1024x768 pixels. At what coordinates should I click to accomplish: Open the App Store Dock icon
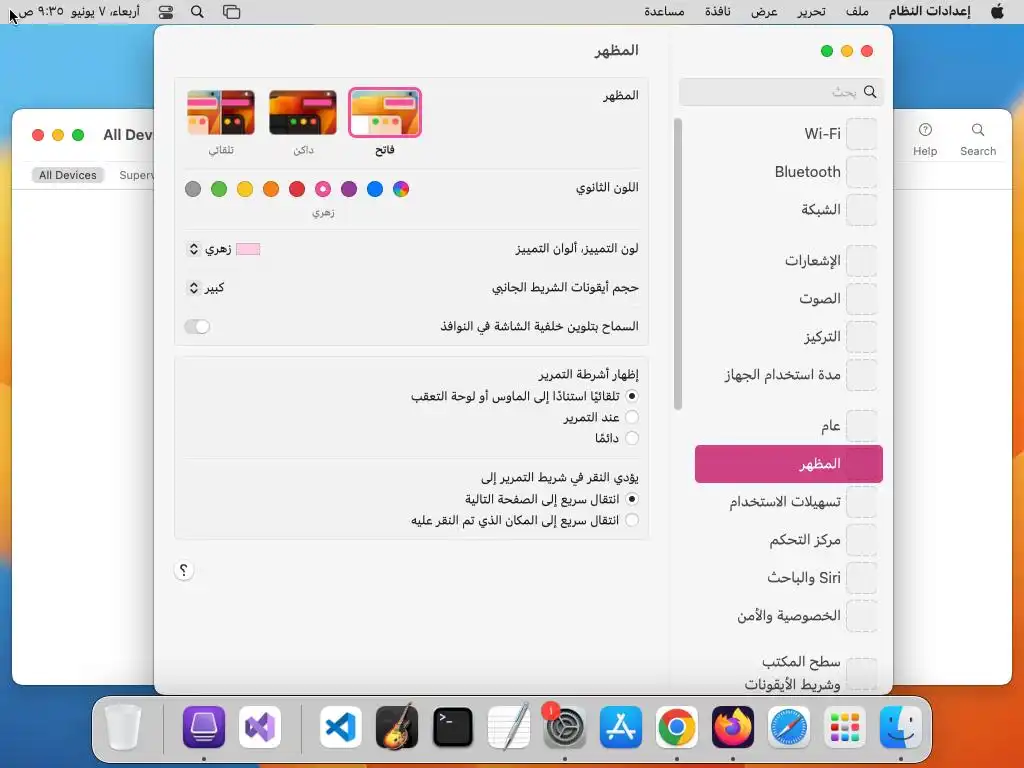(620, 727)
